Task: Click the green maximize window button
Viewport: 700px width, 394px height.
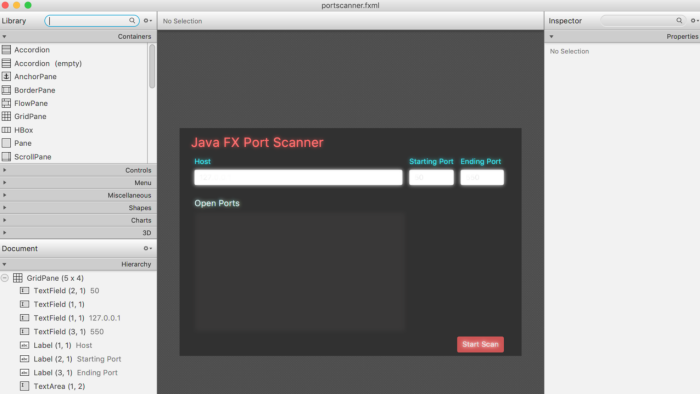Action: pos(28,5)
